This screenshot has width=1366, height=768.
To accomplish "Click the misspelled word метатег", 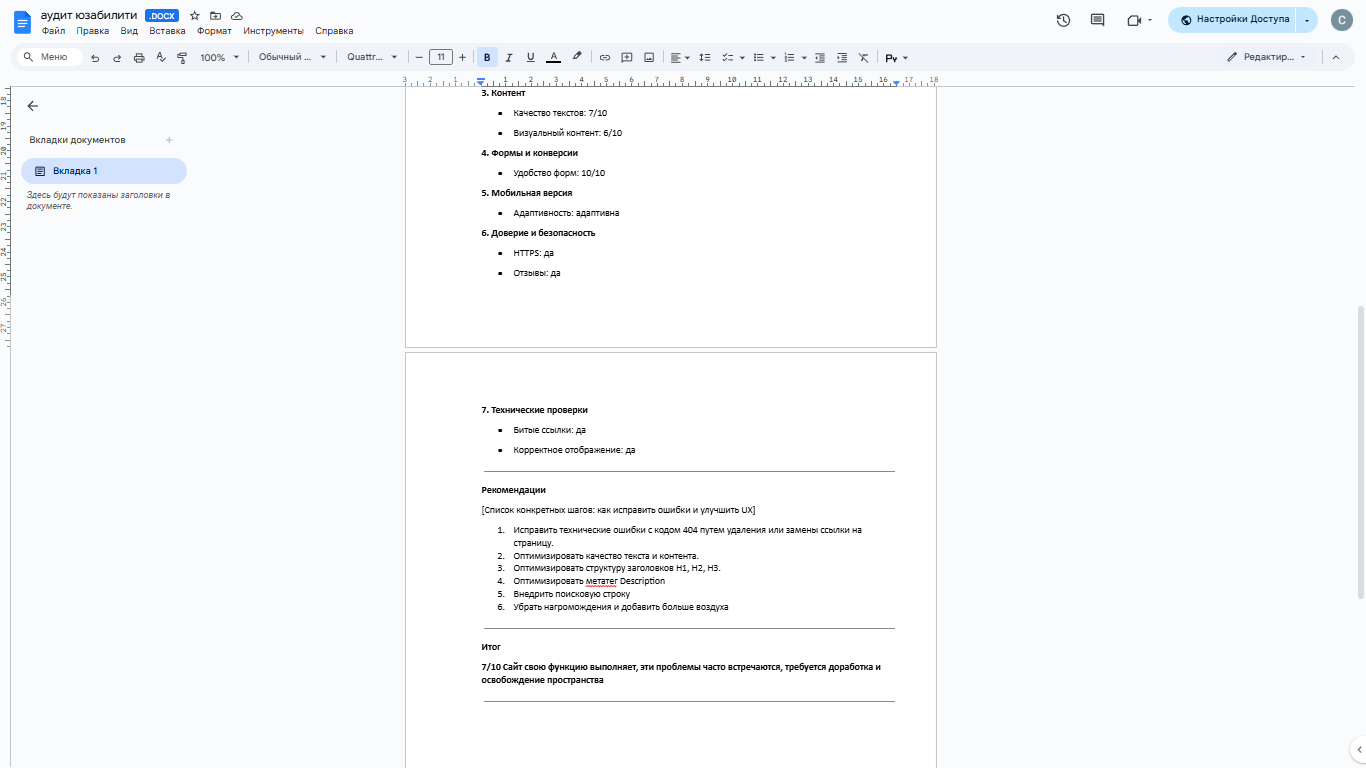I will 601,581.
